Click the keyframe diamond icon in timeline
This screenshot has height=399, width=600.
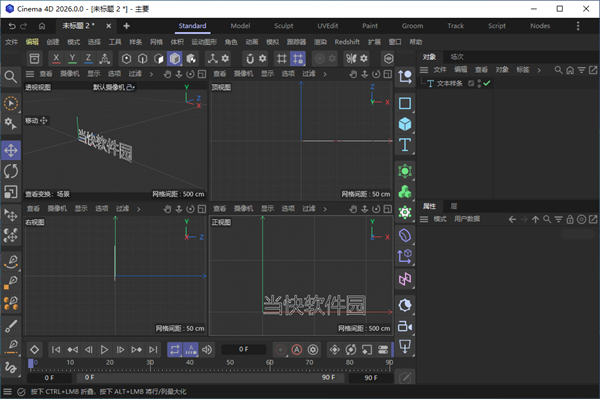(x=34, y=349)
